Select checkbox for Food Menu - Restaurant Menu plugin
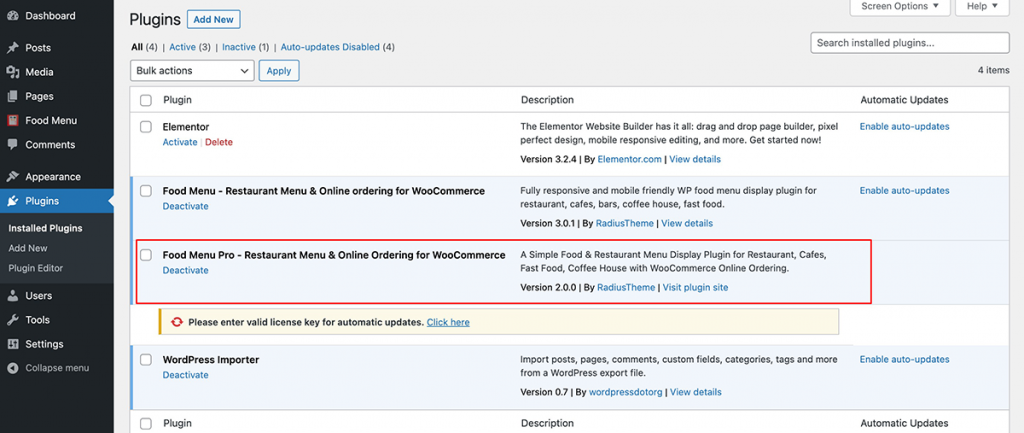Viewport: 1024px width, 433px height. coord(146,191)
